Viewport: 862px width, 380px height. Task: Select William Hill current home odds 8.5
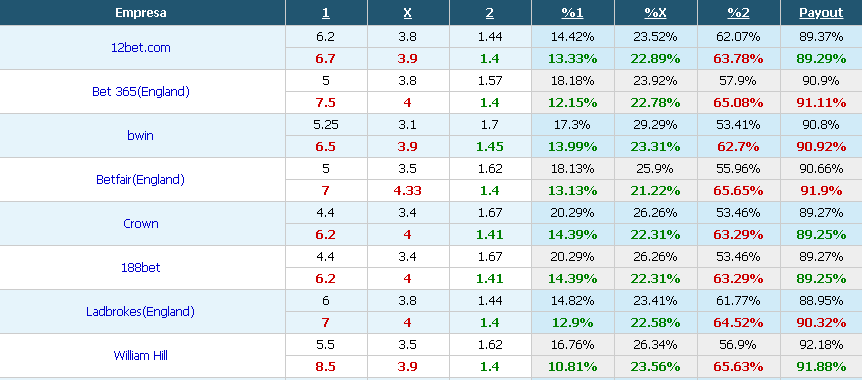tap(325, 367)
